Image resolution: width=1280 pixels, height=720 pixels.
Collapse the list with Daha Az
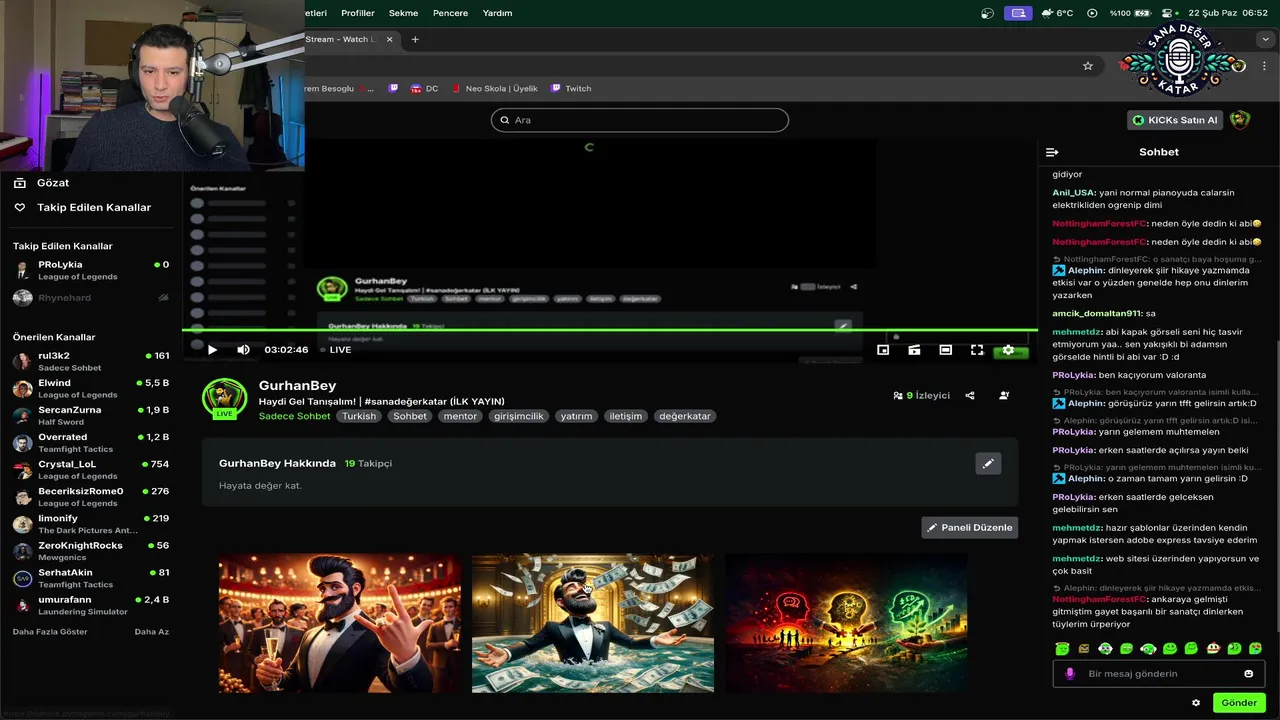tap(151, 632)
